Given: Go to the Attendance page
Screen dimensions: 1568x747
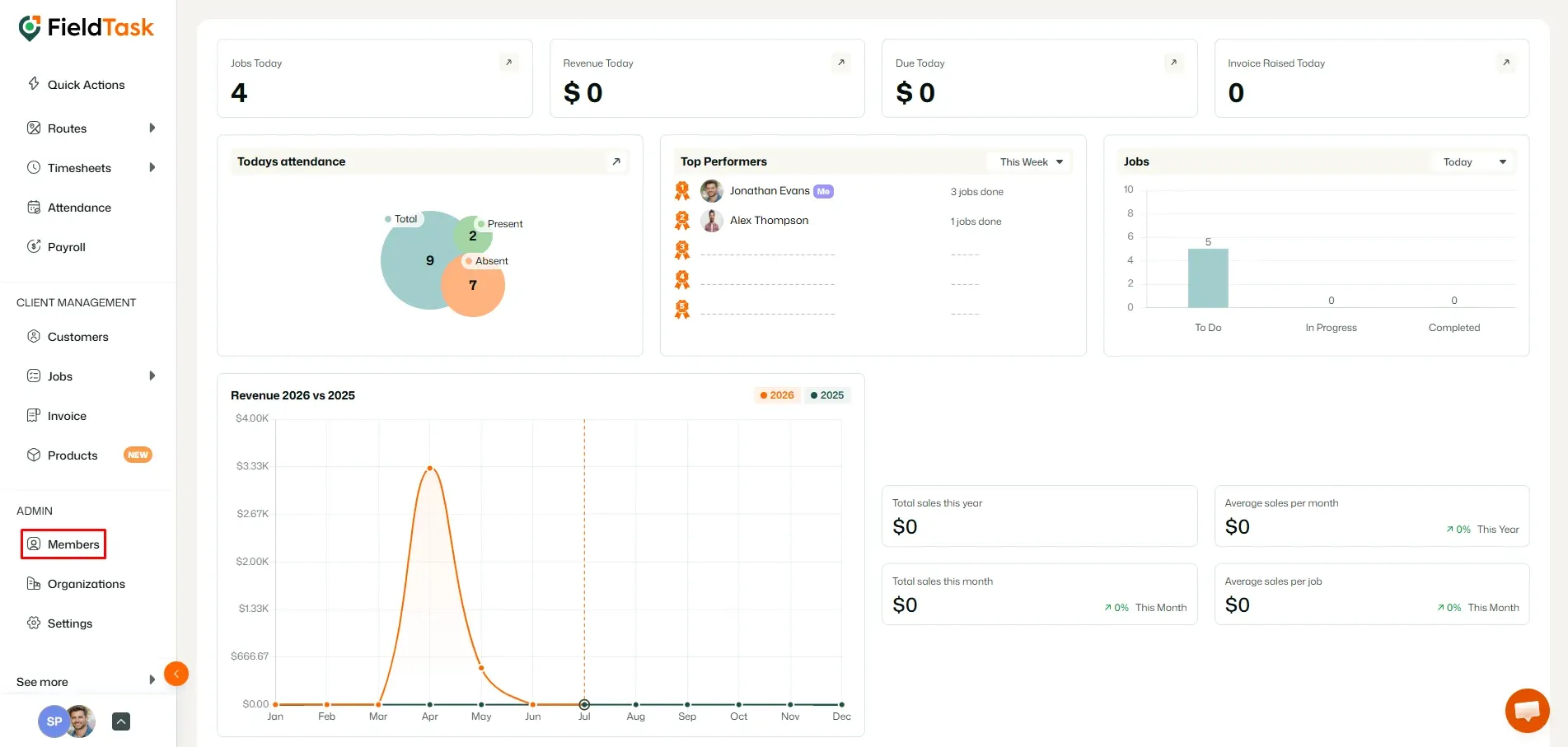Looking at the screenshot, I should tap(79, 208).
